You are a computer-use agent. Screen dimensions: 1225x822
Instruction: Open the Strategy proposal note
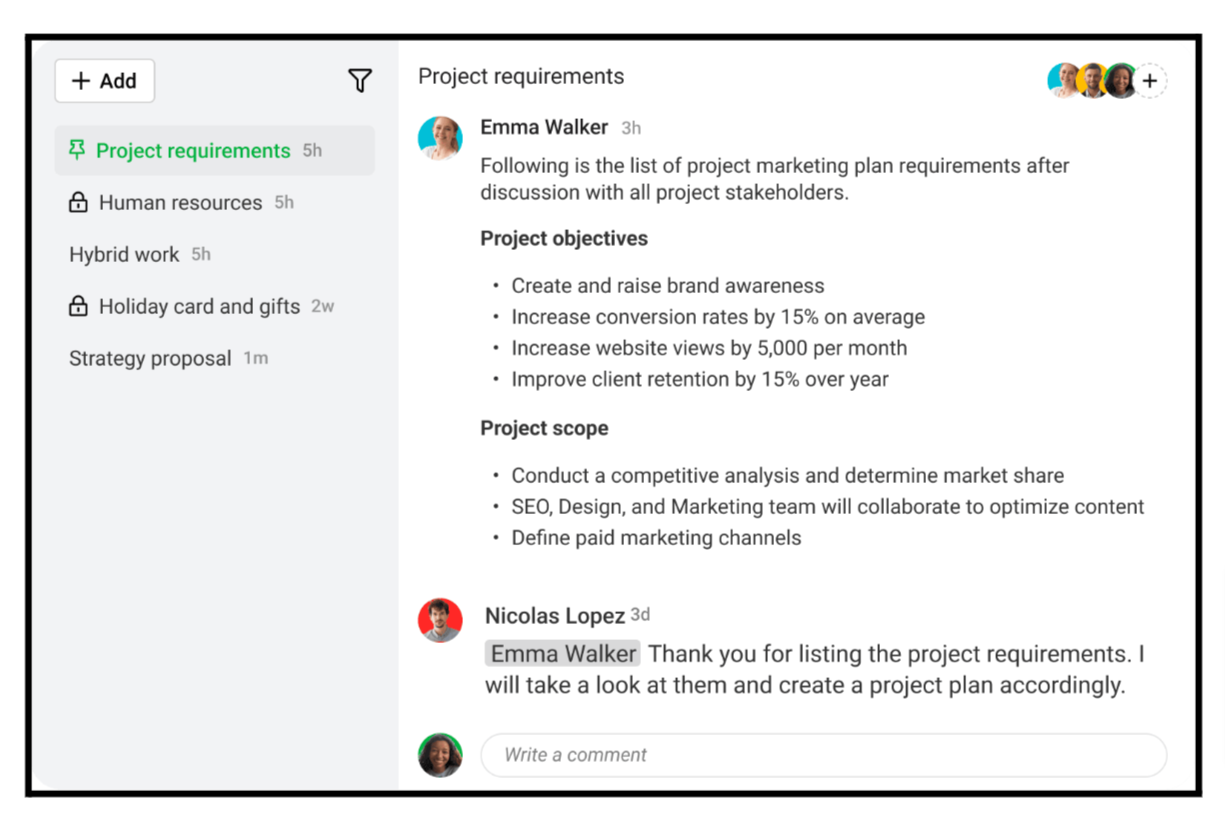(x=150, y=359)
